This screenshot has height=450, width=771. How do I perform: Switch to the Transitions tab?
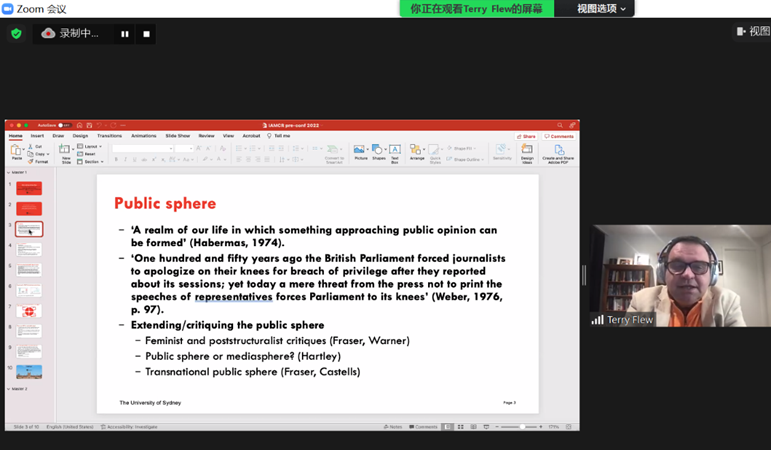click(109, 136)
